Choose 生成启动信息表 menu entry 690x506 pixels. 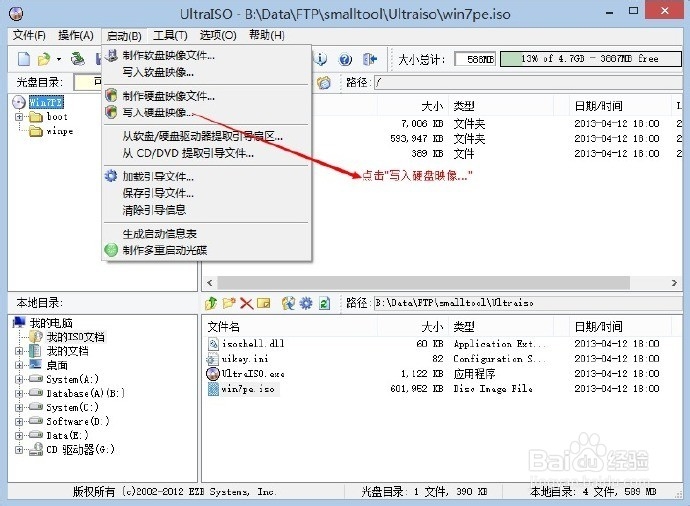(207, 234)
